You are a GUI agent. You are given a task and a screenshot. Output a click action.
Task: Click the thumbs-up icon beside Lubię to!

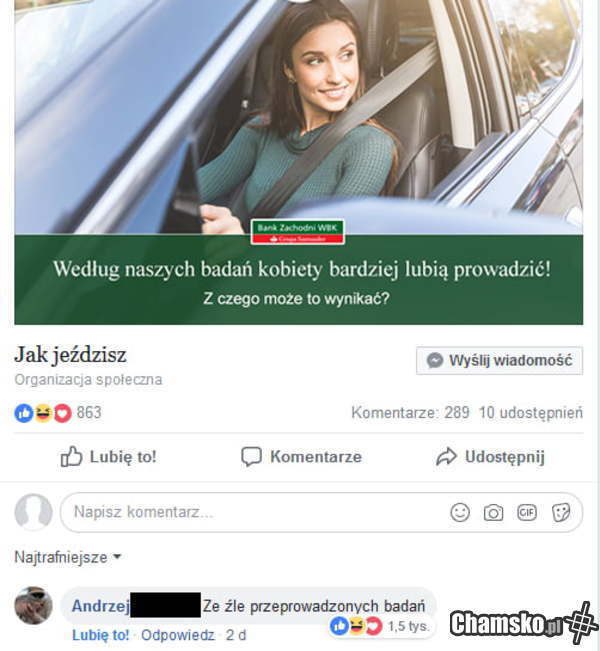[x=71, y=457]
